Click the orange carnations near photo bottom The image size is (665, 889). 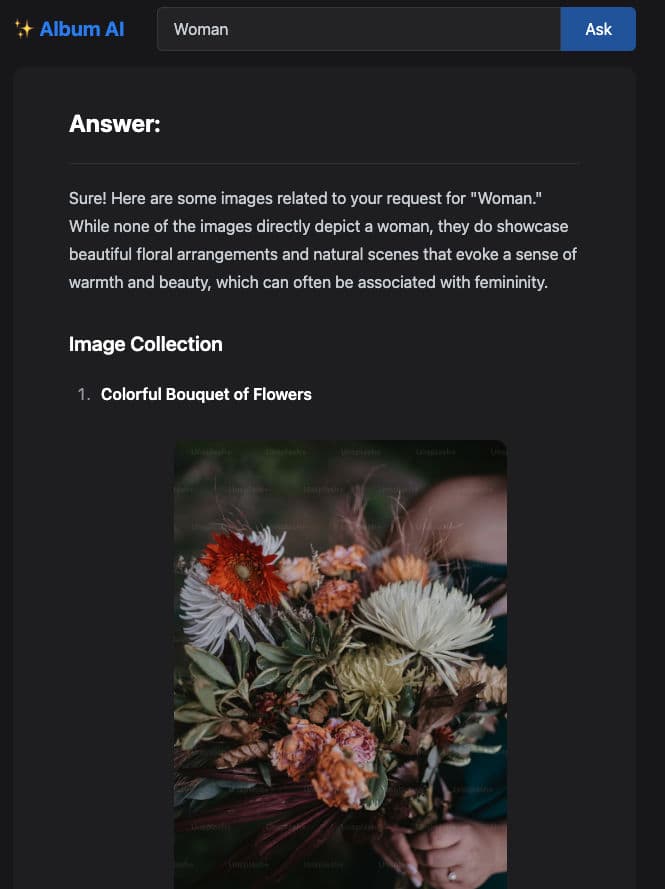324,760
